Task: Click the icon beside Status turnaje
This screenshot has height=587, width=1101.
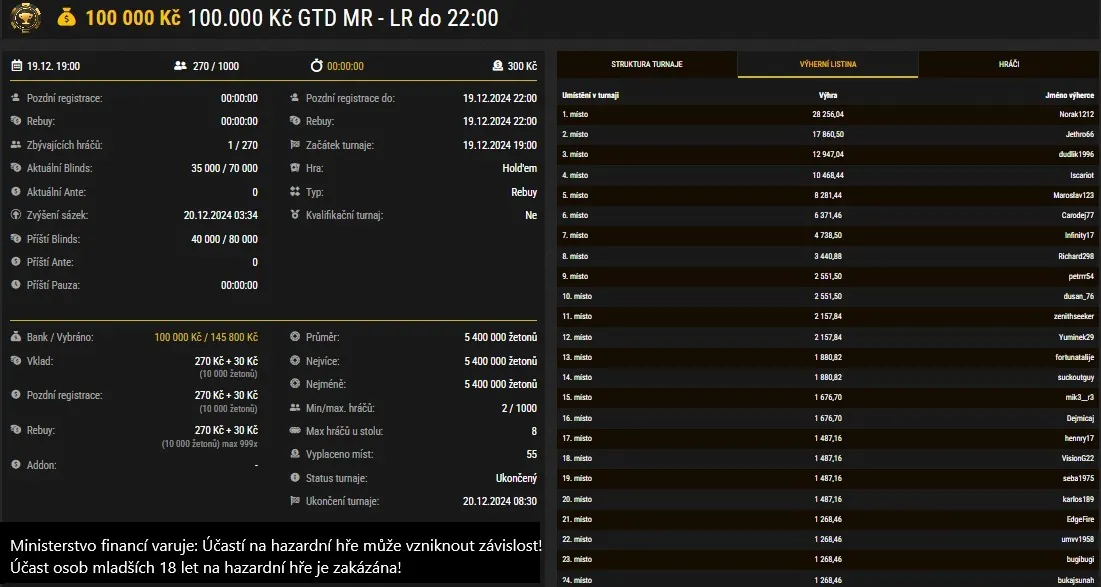Action: coord(293,477)
